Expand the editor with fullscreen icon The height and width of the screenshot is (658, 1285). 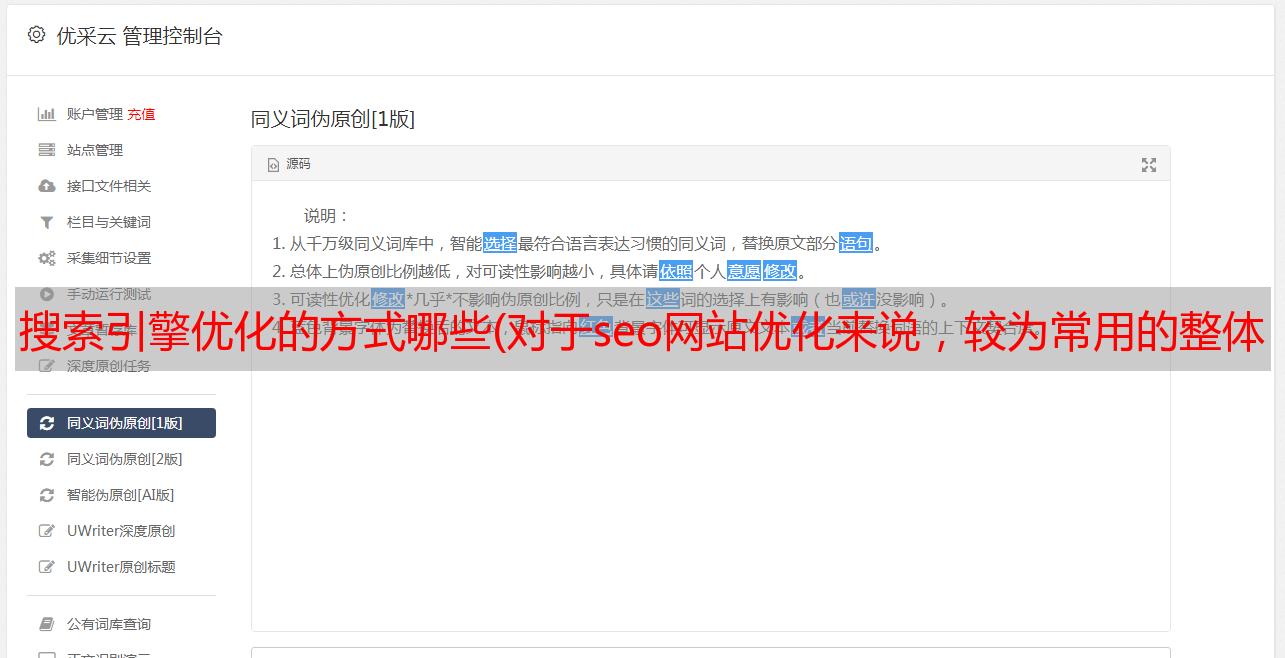pyautogui.click(x=1149, y=165)
